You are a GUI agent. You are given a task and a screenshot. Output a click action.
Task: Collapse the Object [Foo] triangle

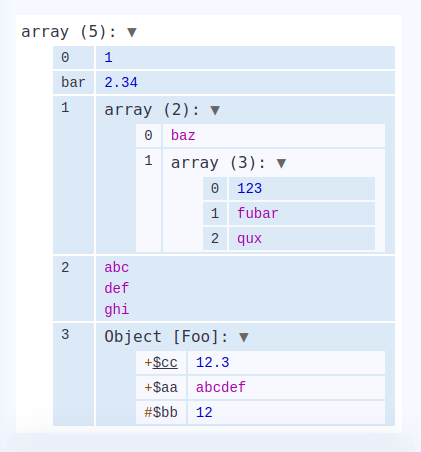(x=244, y=337)
